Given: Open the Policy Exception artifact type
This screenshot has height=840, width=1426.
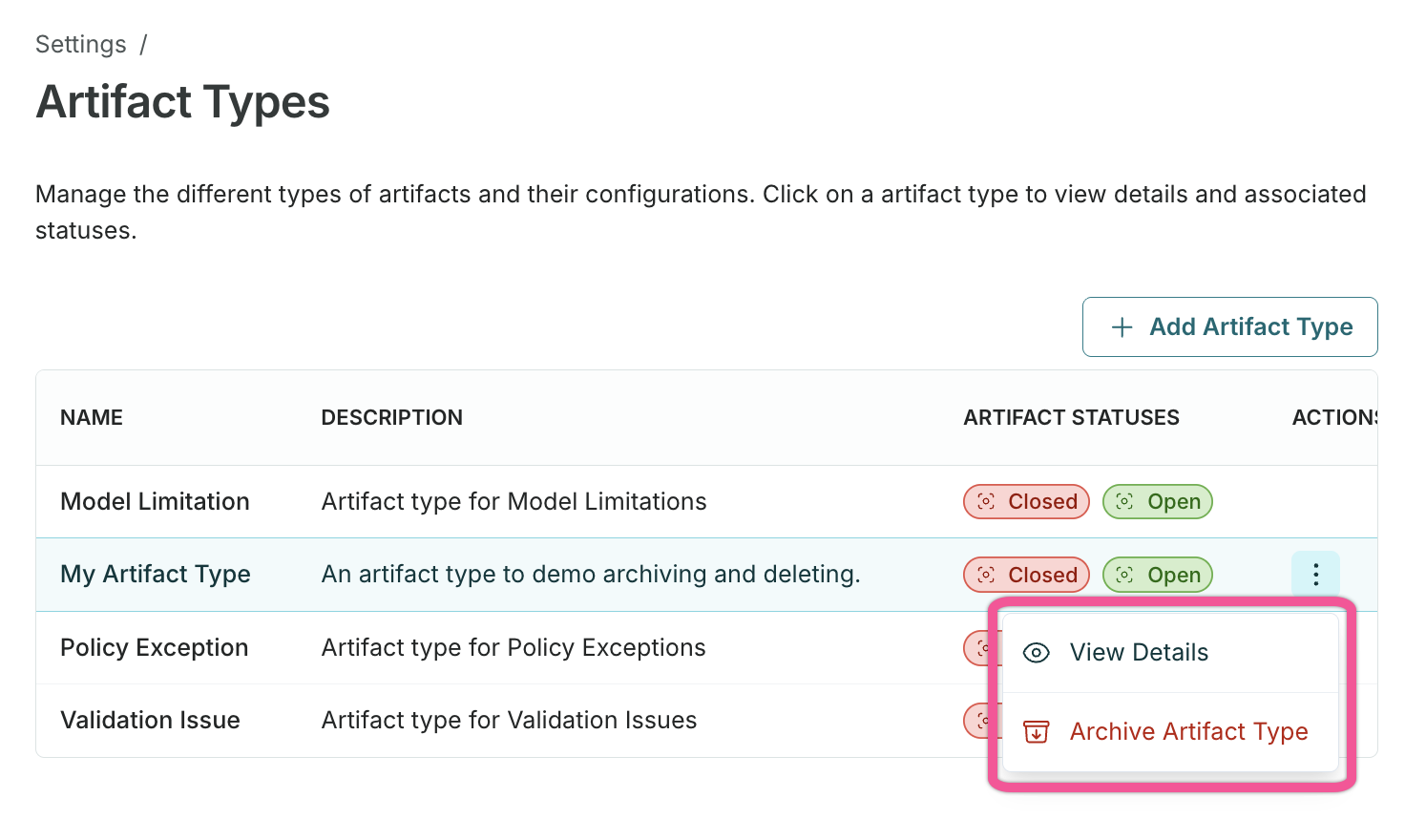Looking at the screenshot, I should [x=154, y=648].
